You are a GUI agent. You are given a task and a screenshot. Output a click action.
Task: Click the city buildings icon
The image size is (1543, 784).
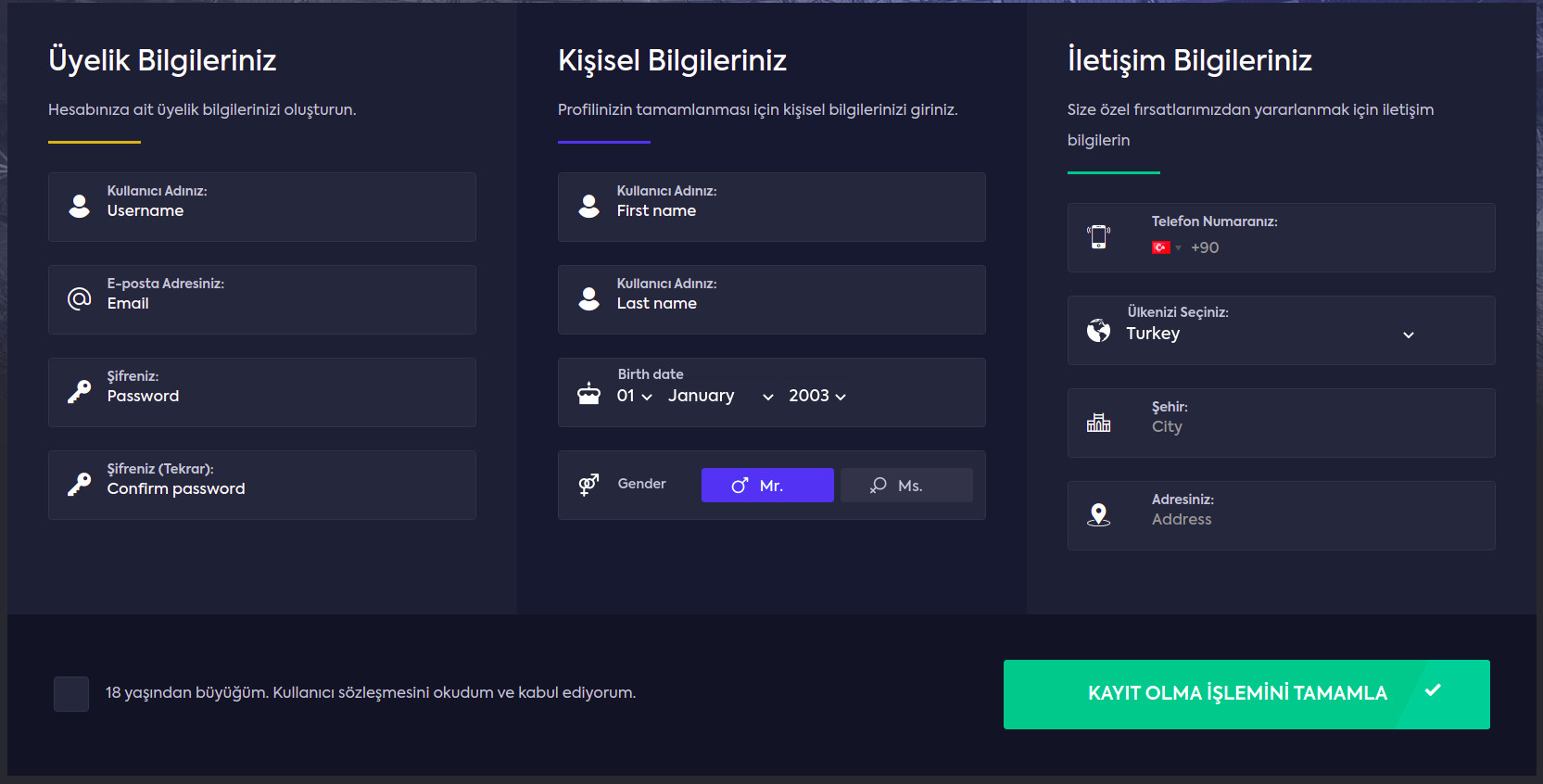tap(1099, 423)
